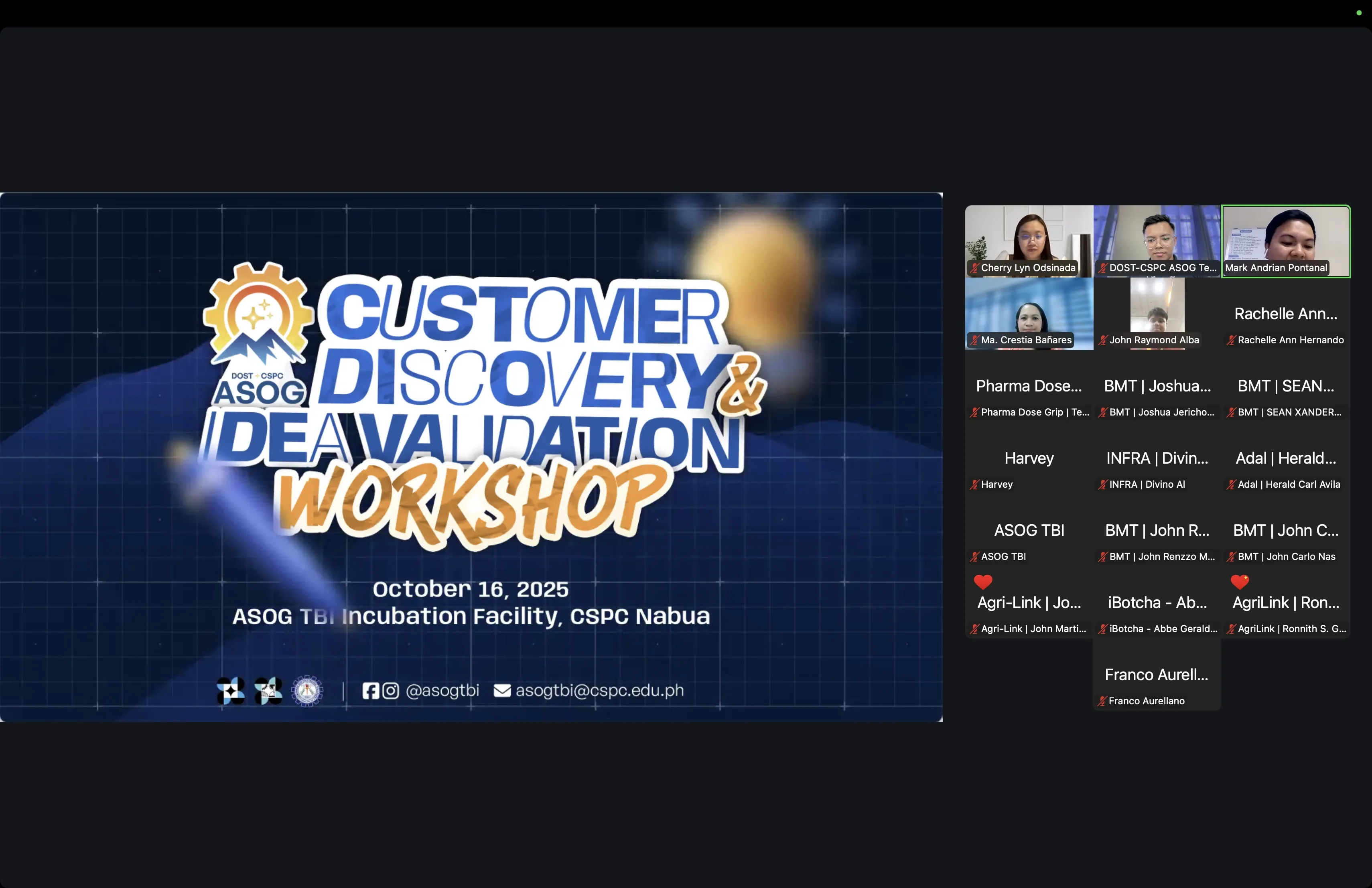Click the "Adal | Herald Carl Avila" name label
This screenshot has height=888, width=1372.
[x=1289, y=485]
